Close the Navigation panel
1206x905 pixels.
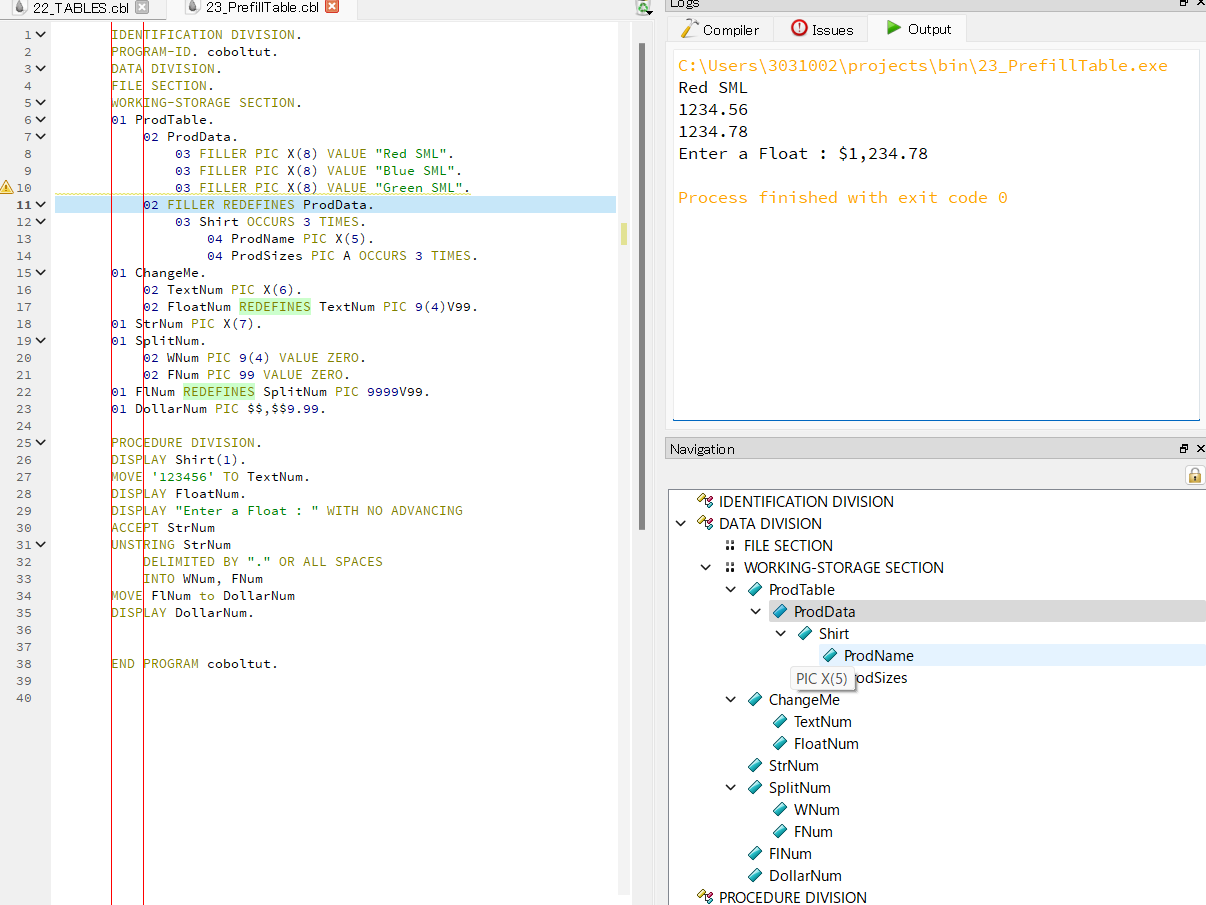click(1200, 449)
